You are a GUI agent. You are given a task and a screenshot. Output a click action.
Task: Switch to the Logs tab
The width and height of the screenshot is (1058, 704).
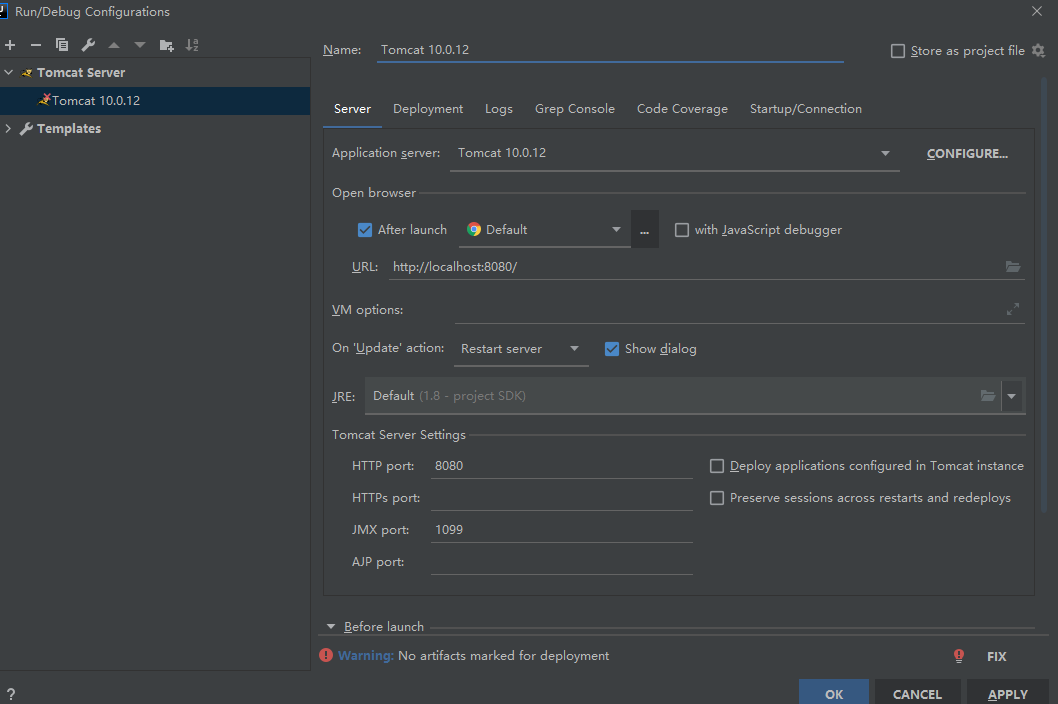pyautogui.click(x=499, y=109)
